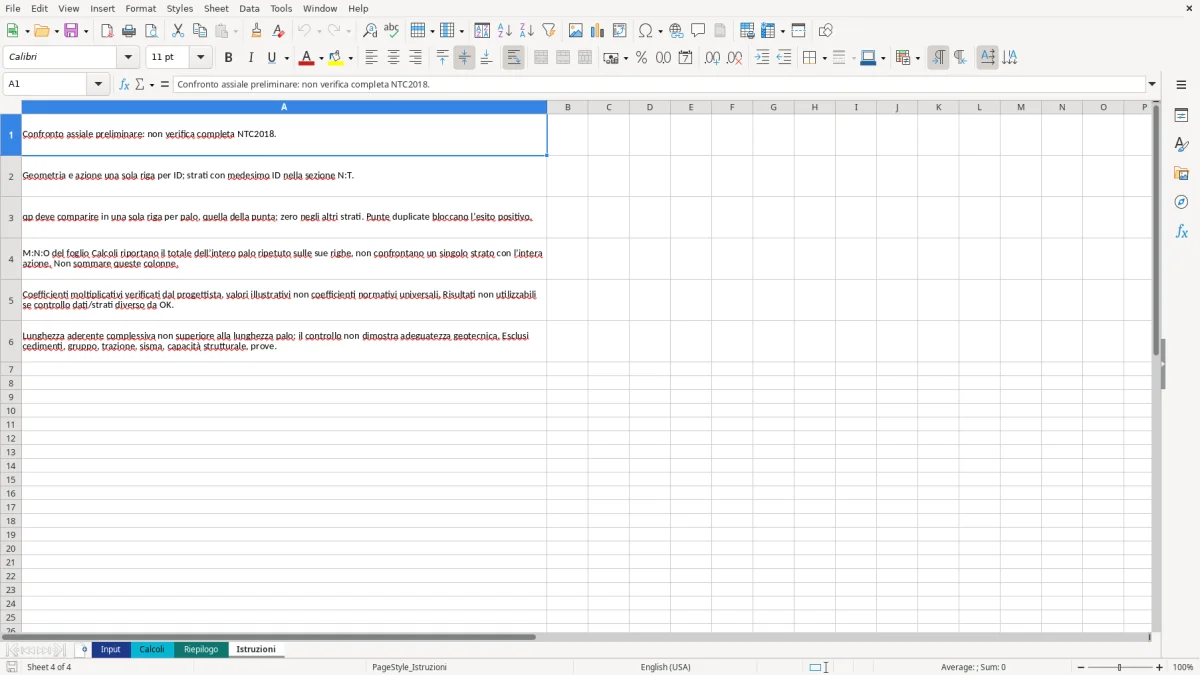The image size is (1200, 675).
Task: Open the Font Name dropdown
Action: pyautogui.click(x=128, y=58)
